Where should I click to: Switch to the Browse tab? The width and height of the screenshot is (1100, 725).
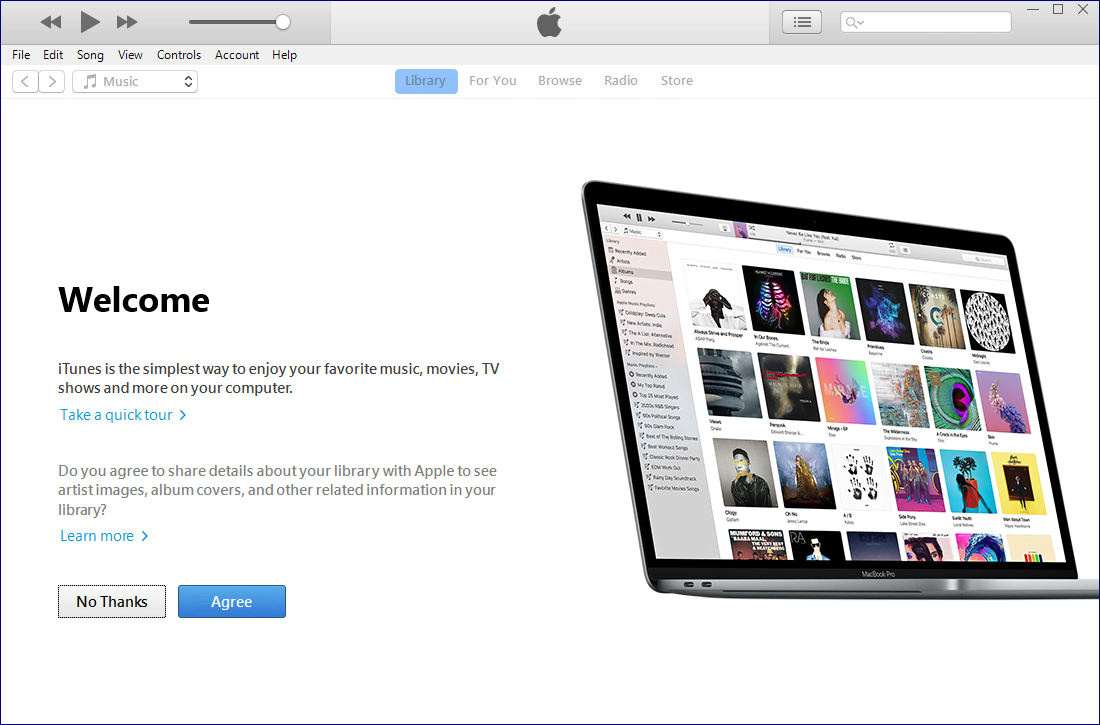pos(559,81)
